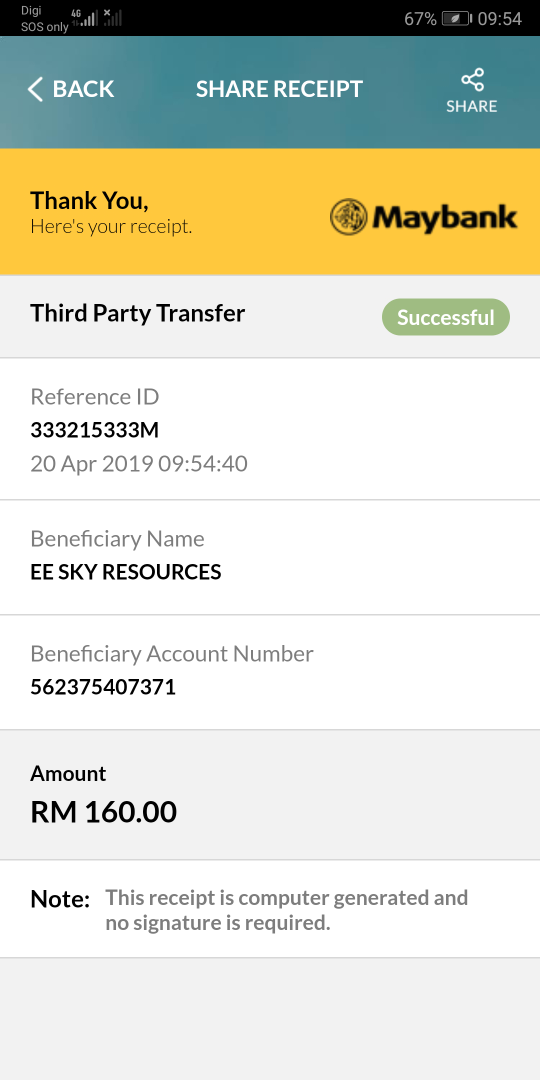The height and width of the screenshot is (1080, 540).
Task: Tap the Maybank wordmark text
Action: pyautogui.click(x=445, y=218)
